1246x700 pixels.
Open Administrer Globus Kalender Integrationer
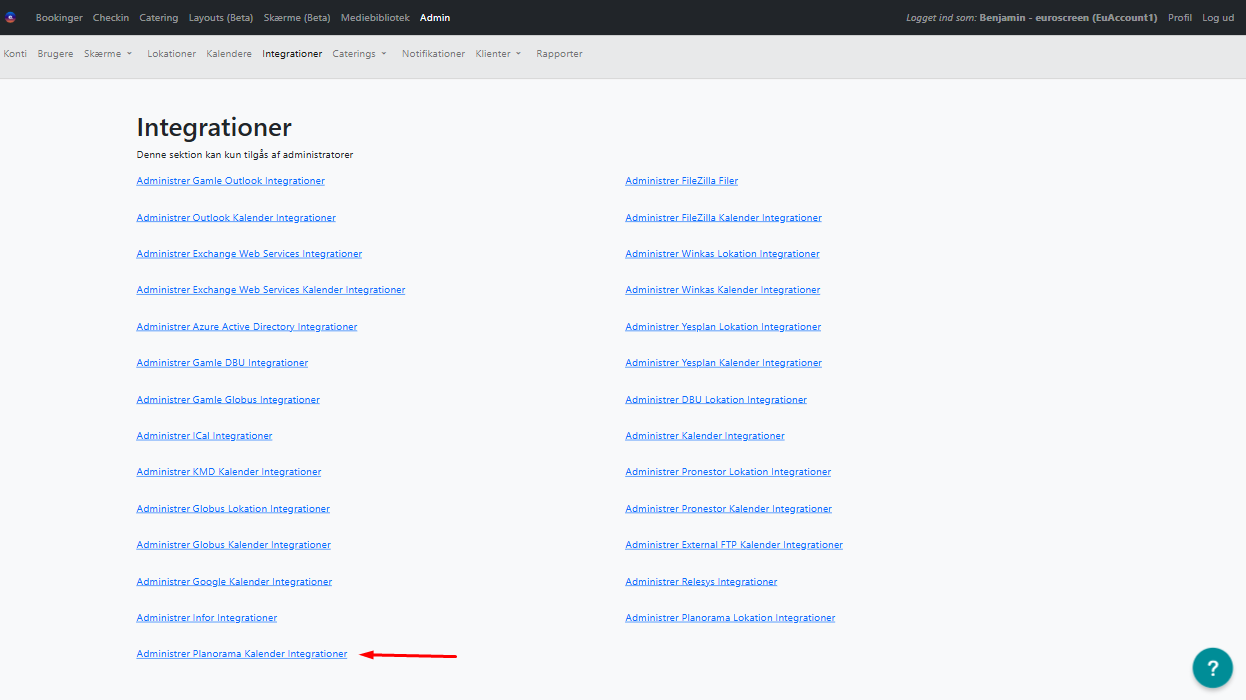click(234, 545)
